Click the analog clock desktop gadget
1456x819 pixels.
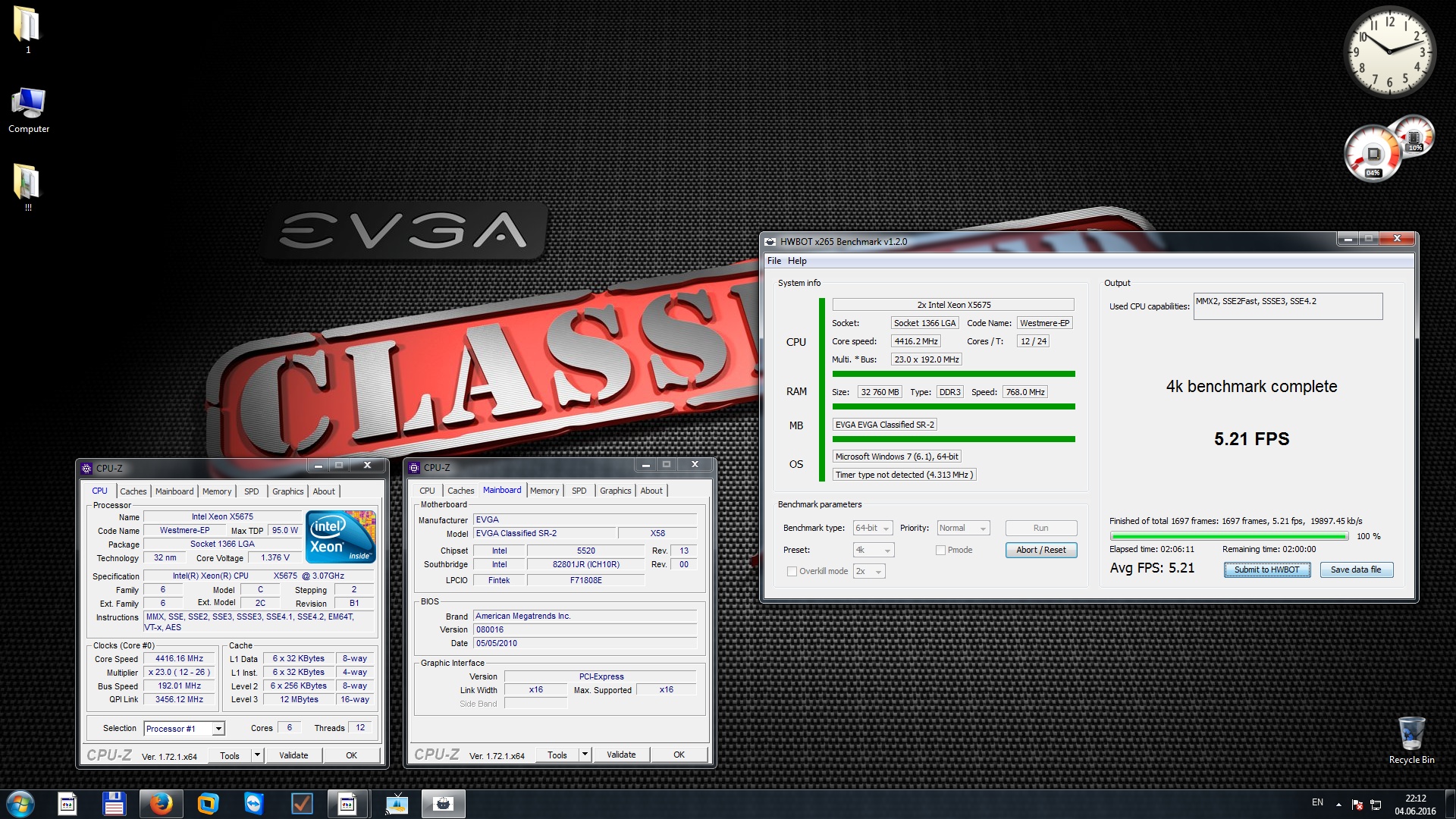coord(1389,52)
